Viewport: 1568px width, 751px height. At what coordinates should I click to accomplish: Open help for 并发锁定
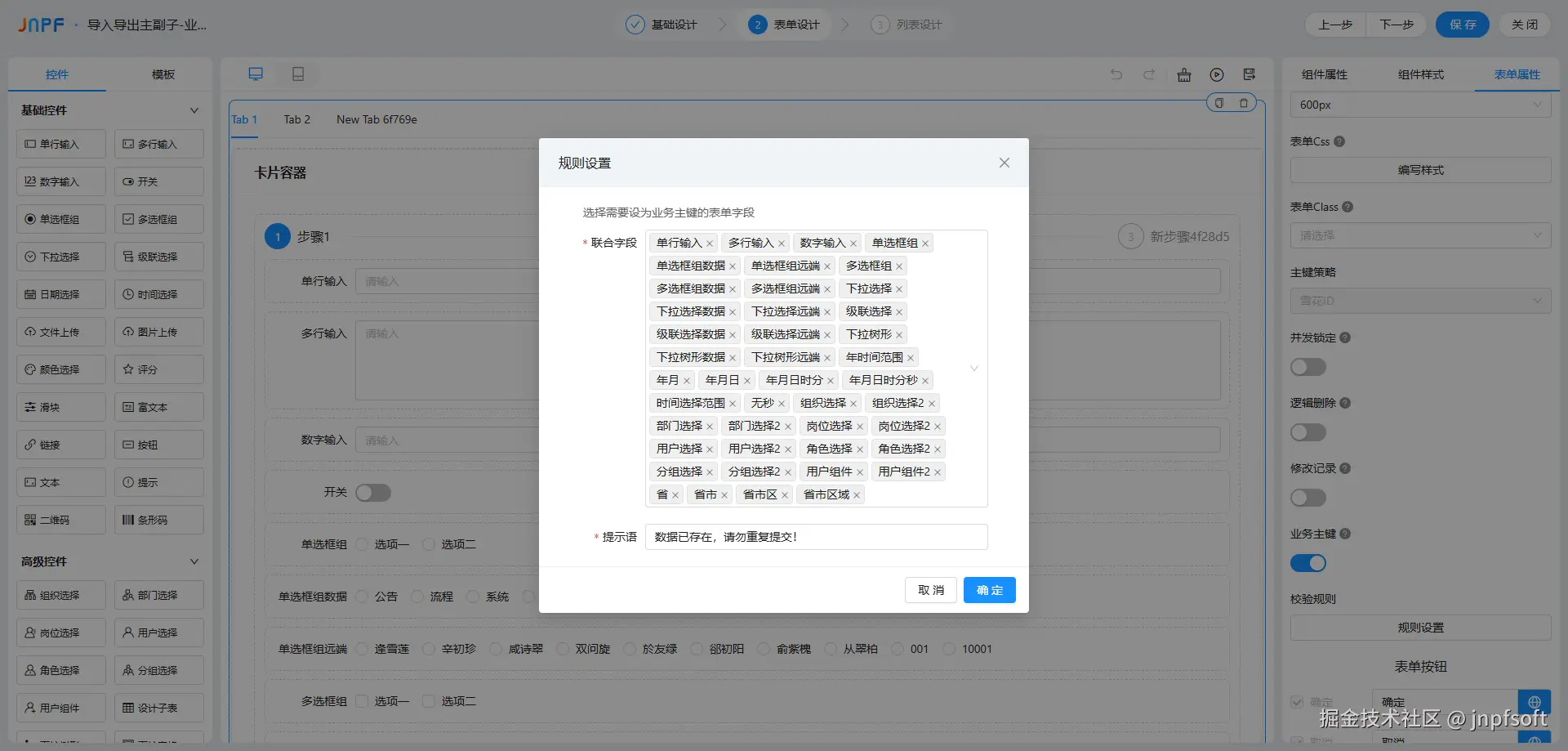click(1345, 338)
